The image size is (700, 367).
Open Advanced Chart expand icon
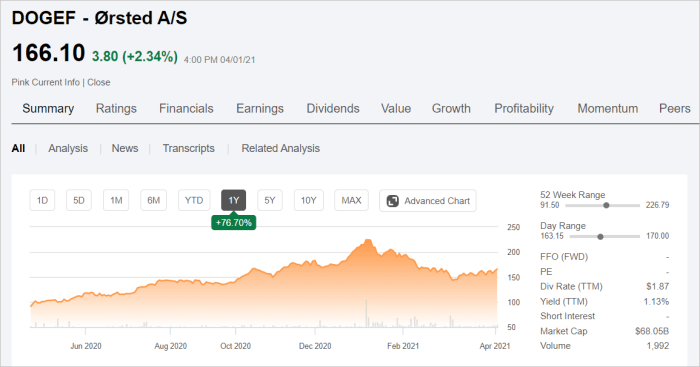(x=392, y=201)
